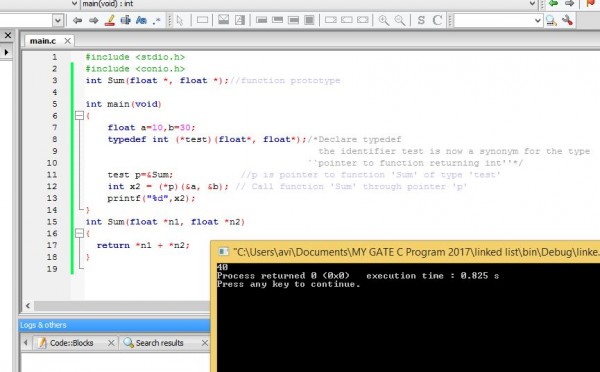Toggle the source 'S' toolbar button
Screen dimensions: 600x372
[421, 20]
